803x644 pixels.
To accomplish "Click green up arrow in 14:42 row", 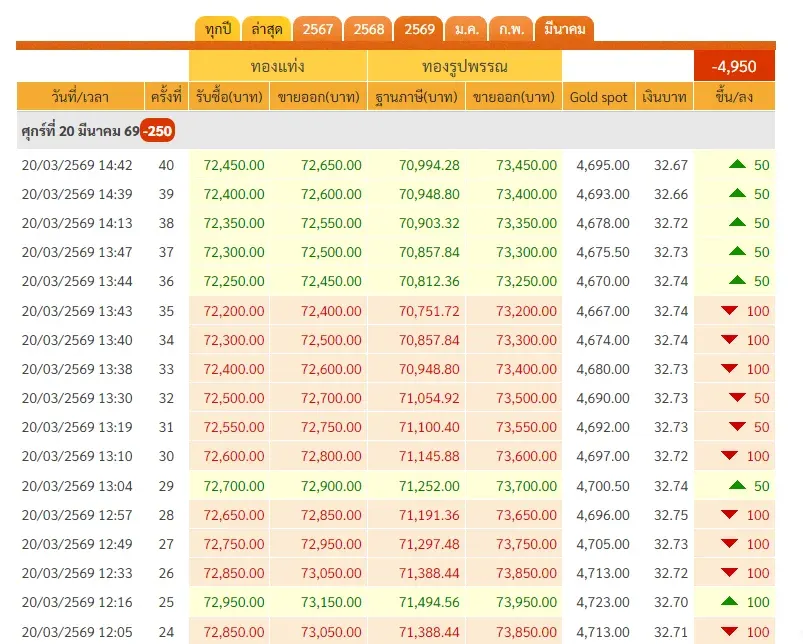I will tap(738, 165).
